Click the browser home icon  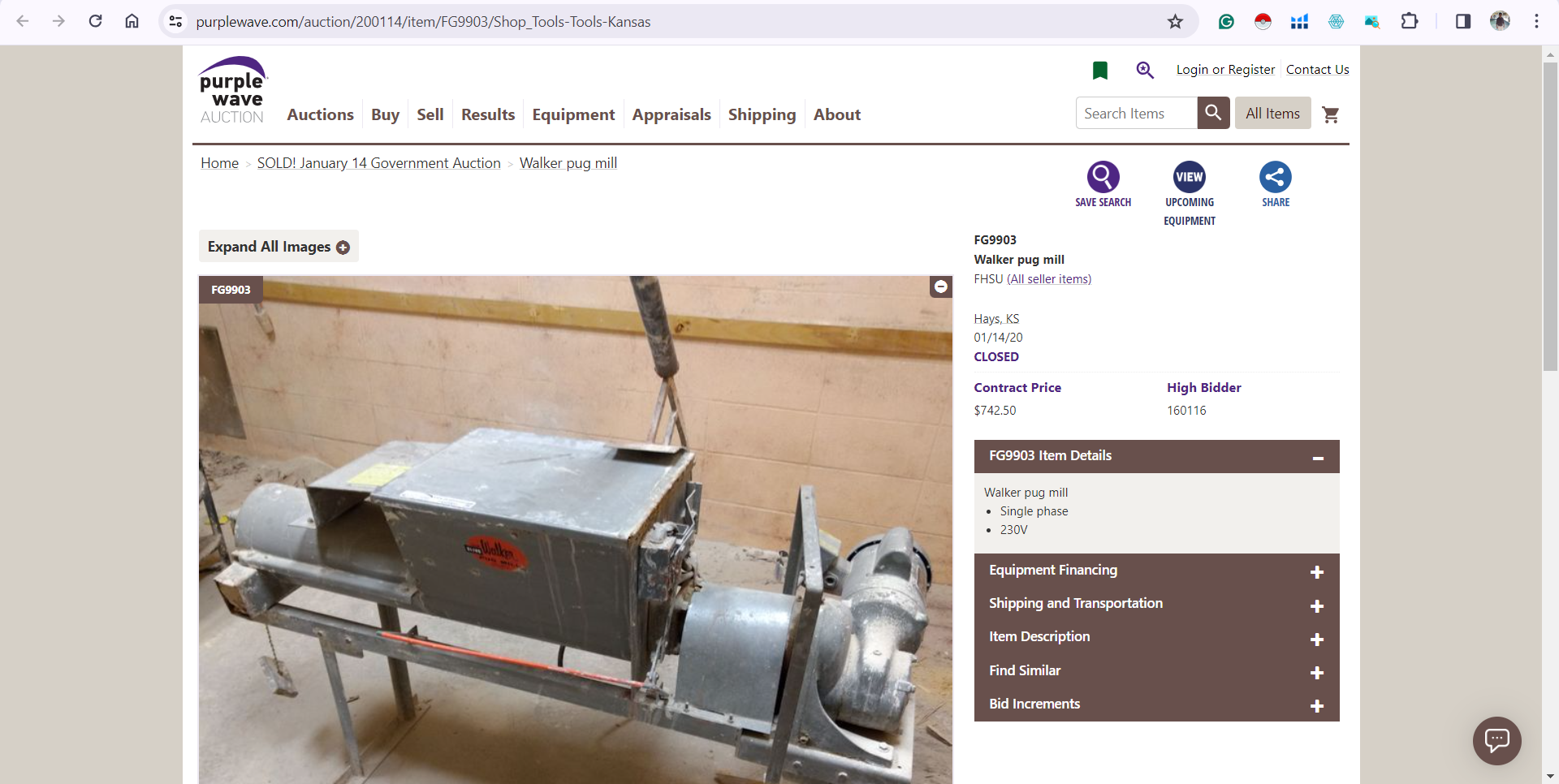coord(132,21)
